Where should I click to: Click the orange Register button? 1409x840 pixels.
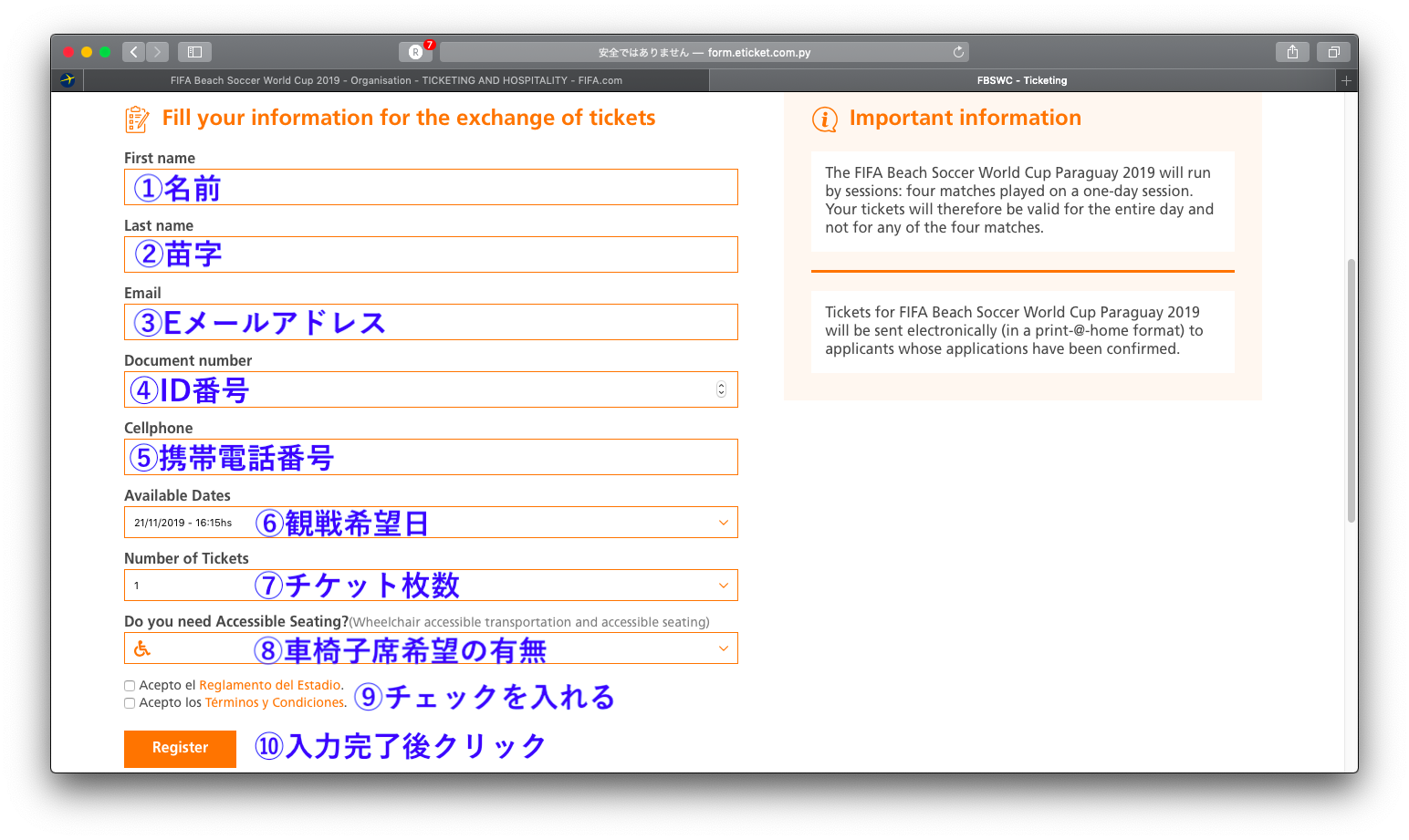[x=180, y=748]
